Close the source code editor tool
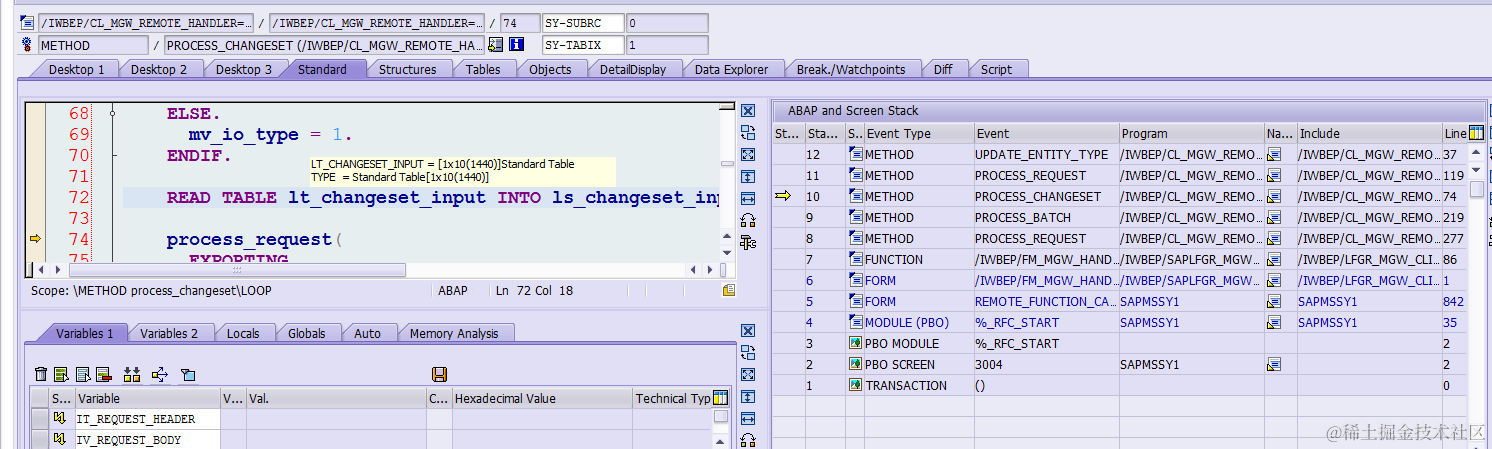The image size is (1492, 449). click(x=747, y=111)
